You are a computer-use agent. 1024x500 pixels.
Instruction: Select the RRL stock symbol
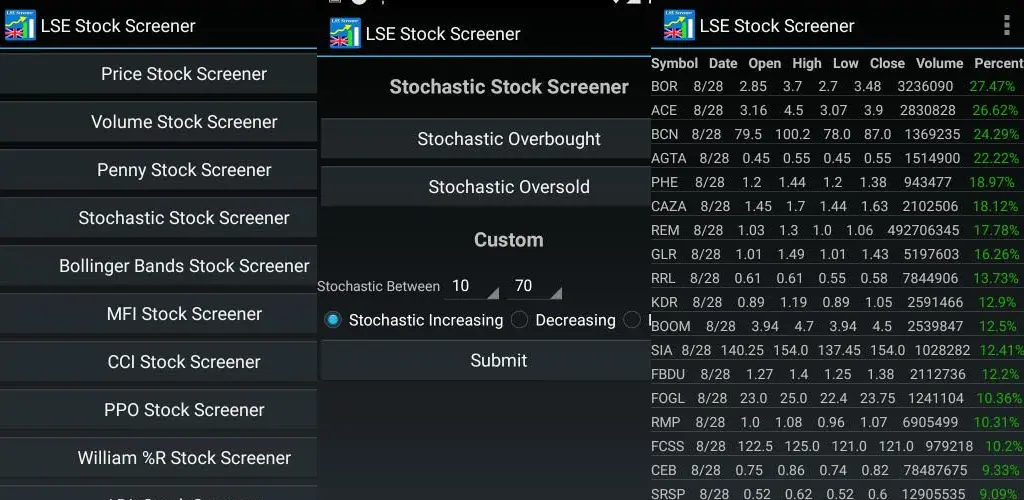click(663, 278)
